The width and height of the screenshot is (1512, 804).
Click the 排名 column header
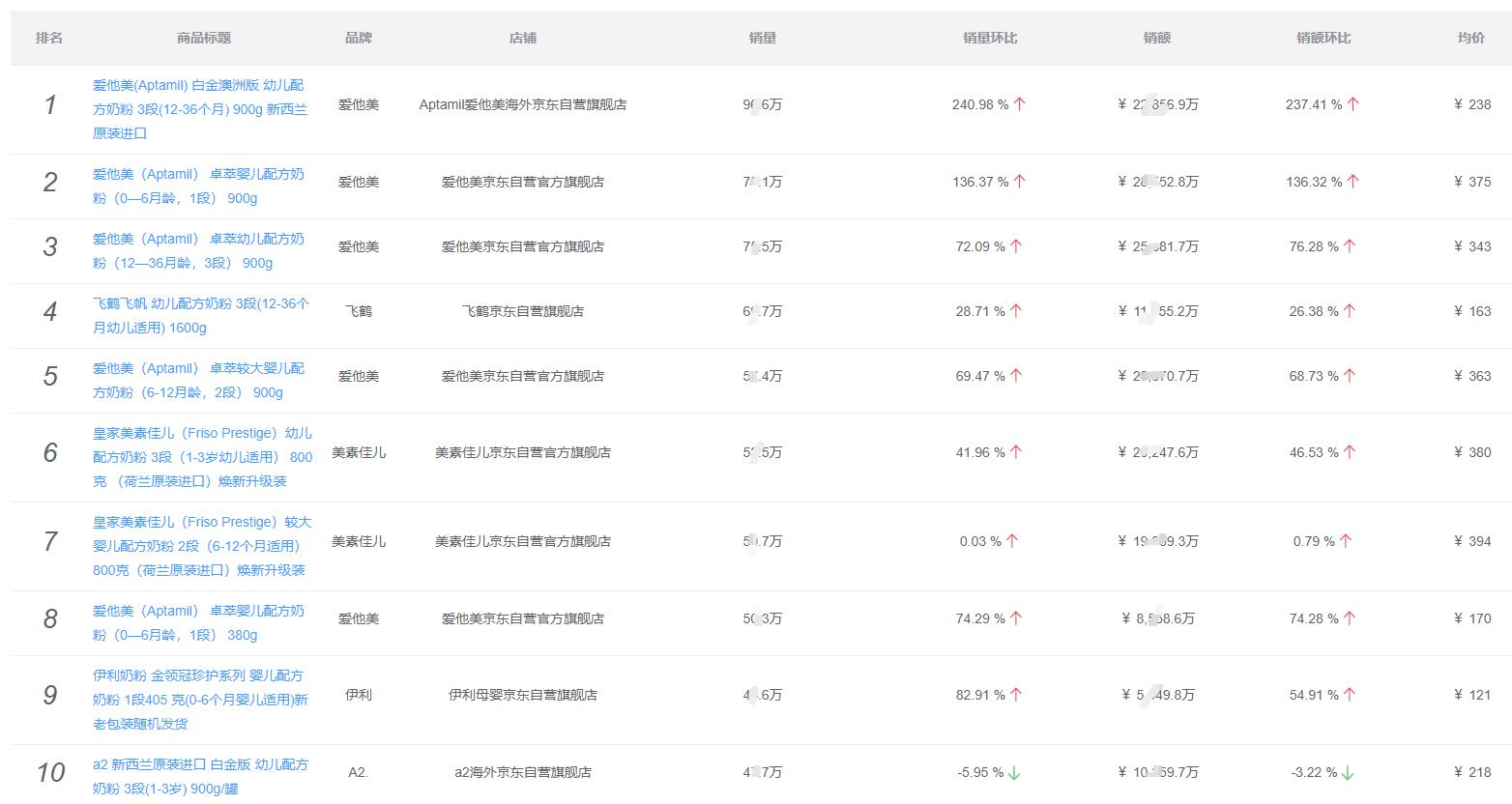point(50,38)
